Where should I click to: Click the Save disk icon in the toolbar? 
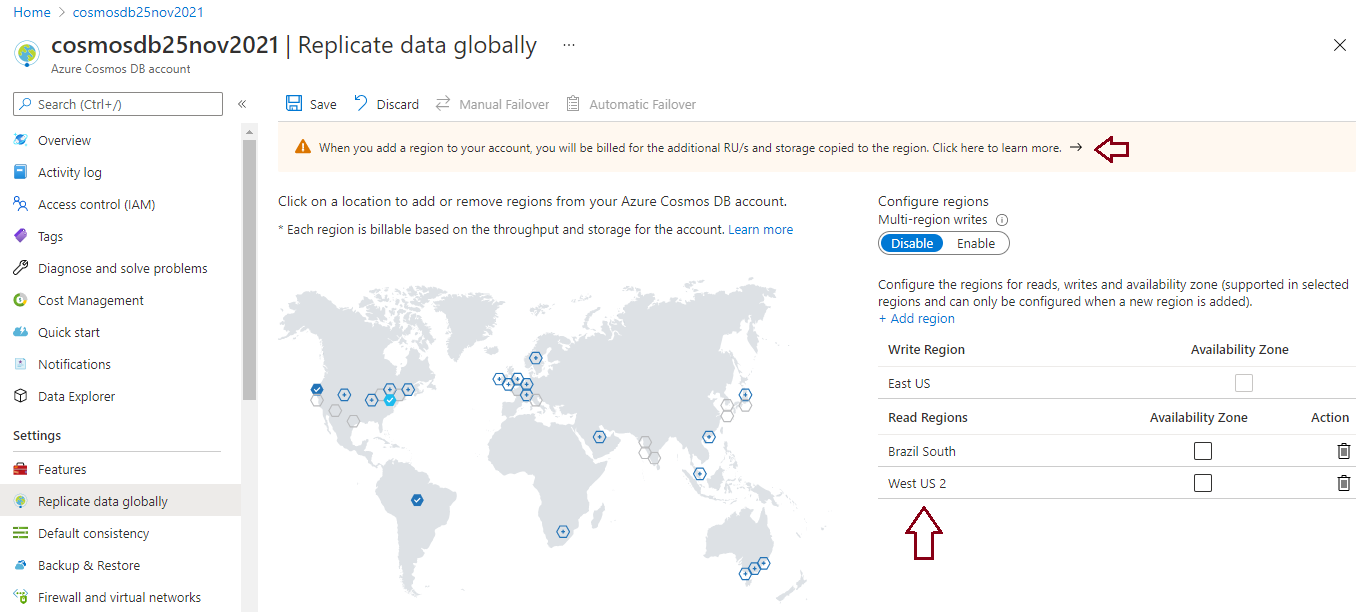(x=294, y=104)
